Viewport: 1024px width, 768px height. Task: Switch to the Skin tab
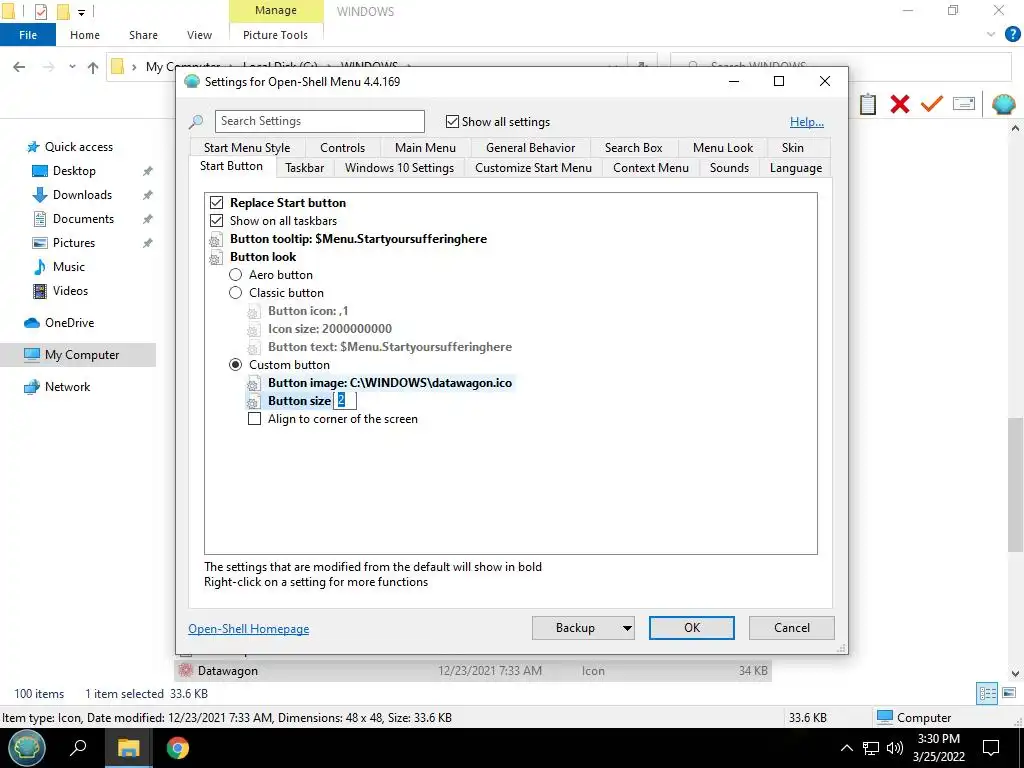[792, 148]
